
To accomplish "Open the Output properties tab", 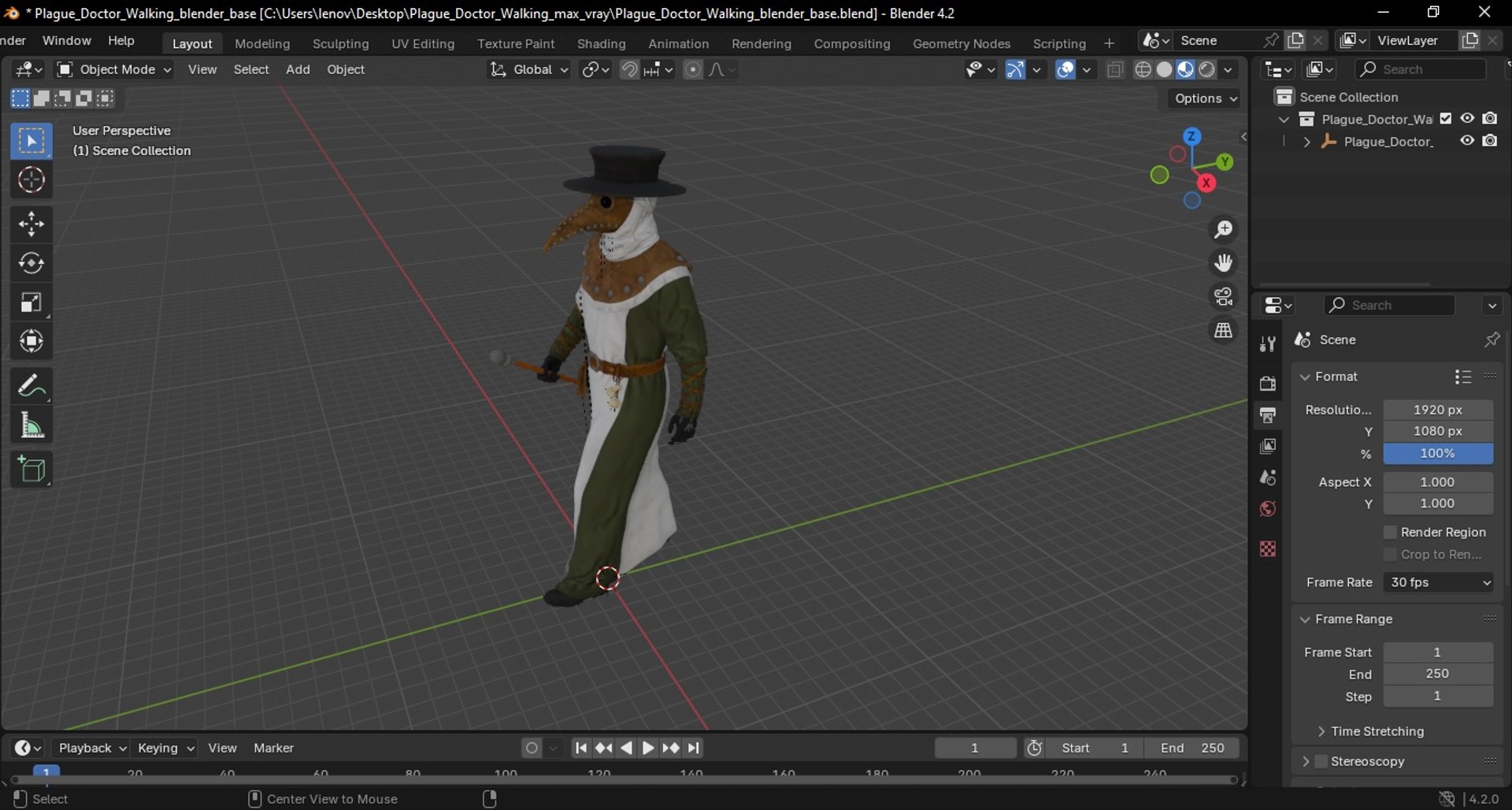I will click(x=1267, y=415).
